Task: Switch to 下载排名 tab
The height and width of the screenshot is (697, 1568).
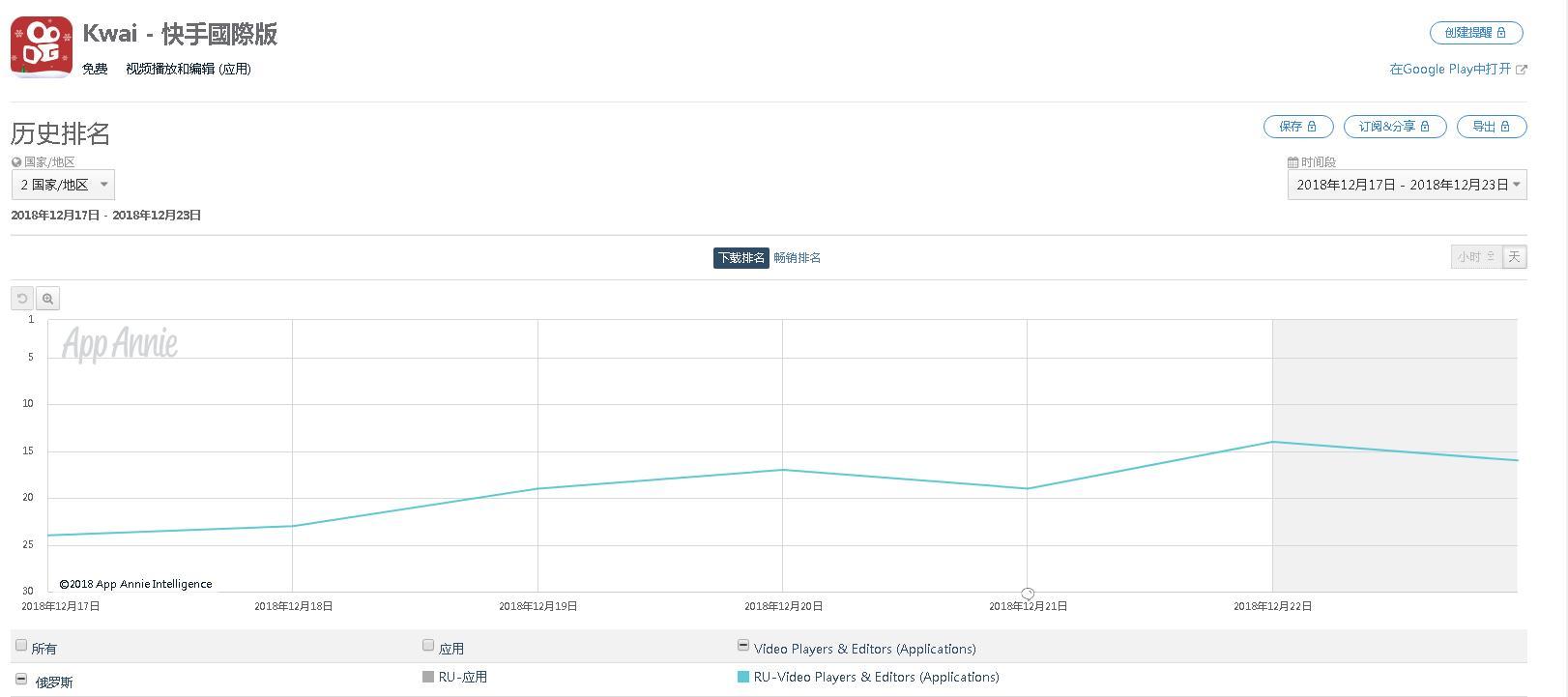Action: pos(740,258)
